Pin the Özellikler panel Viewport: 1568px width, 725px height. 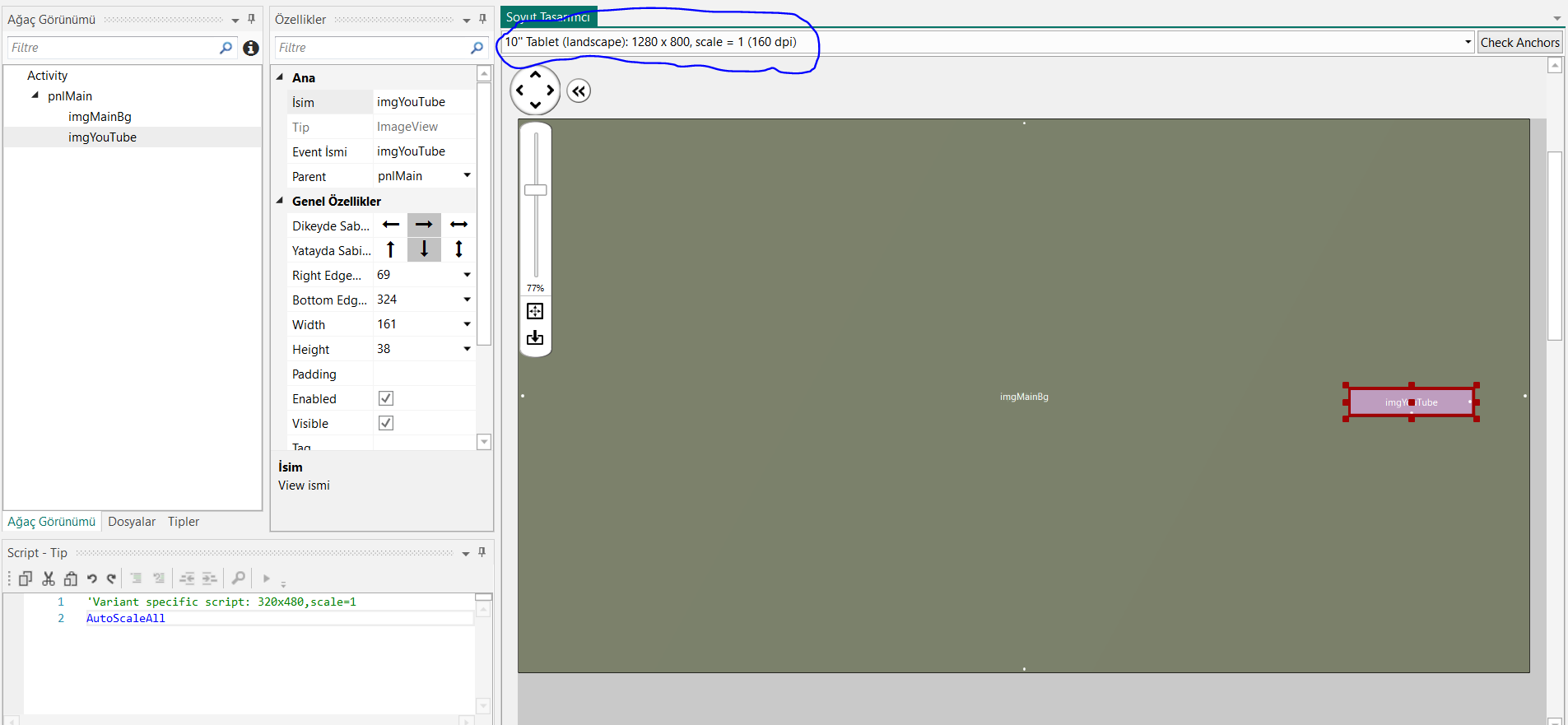(483, 19)
